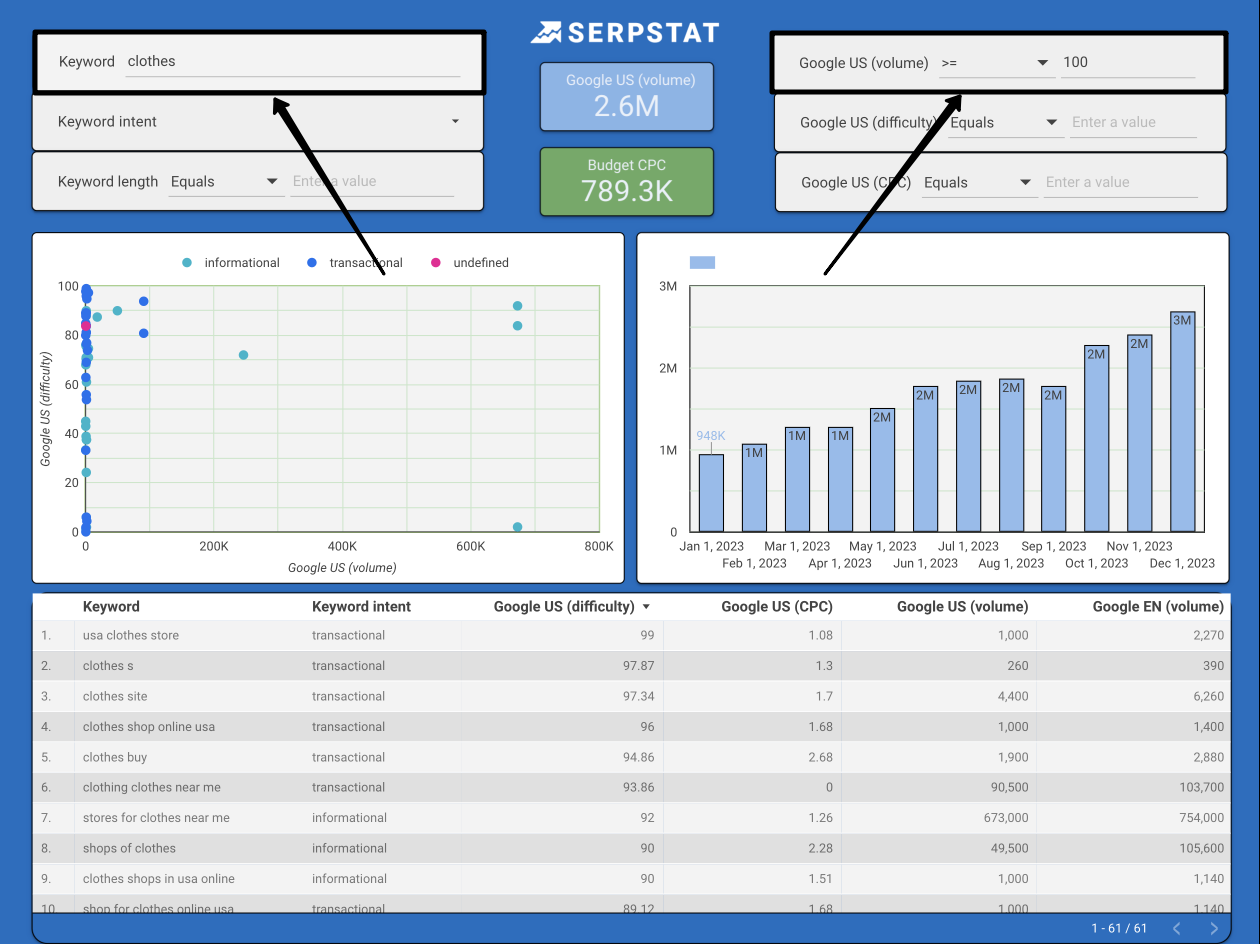Select the blue transactional legend dot

point(311,262)
